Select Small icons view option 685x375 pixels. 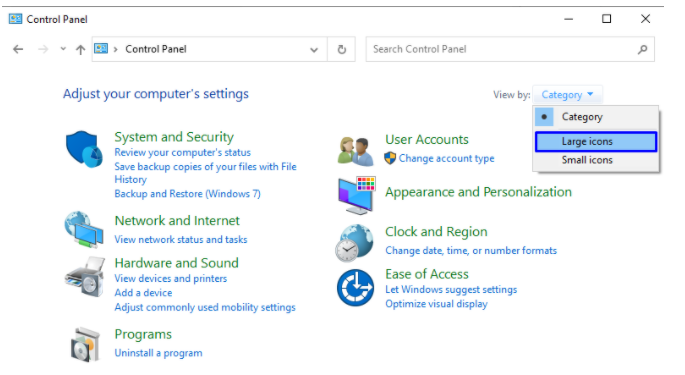[x=596, y=160]
